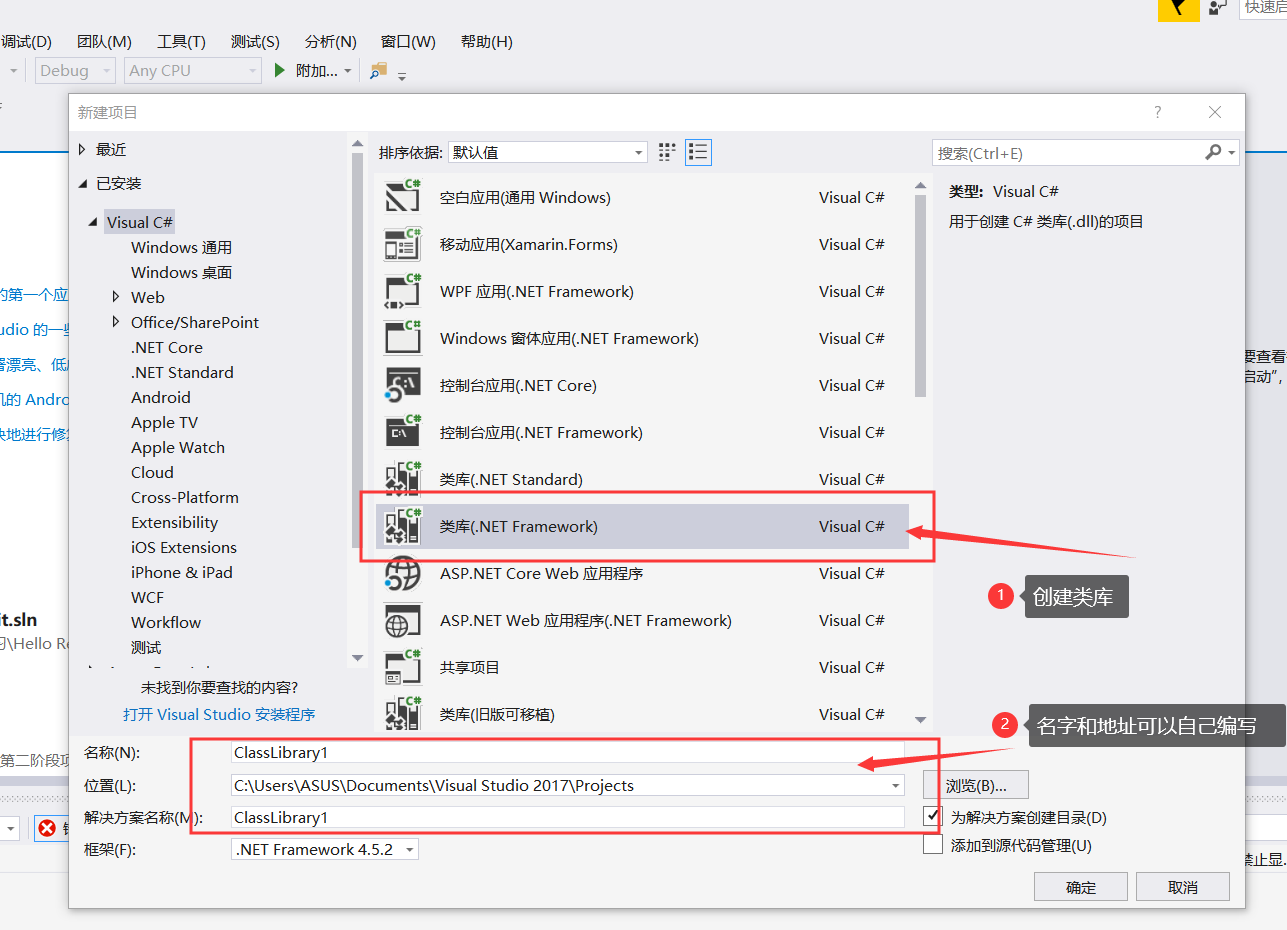
Task: Switch template list to medium list view
Action: coord(698,152)
